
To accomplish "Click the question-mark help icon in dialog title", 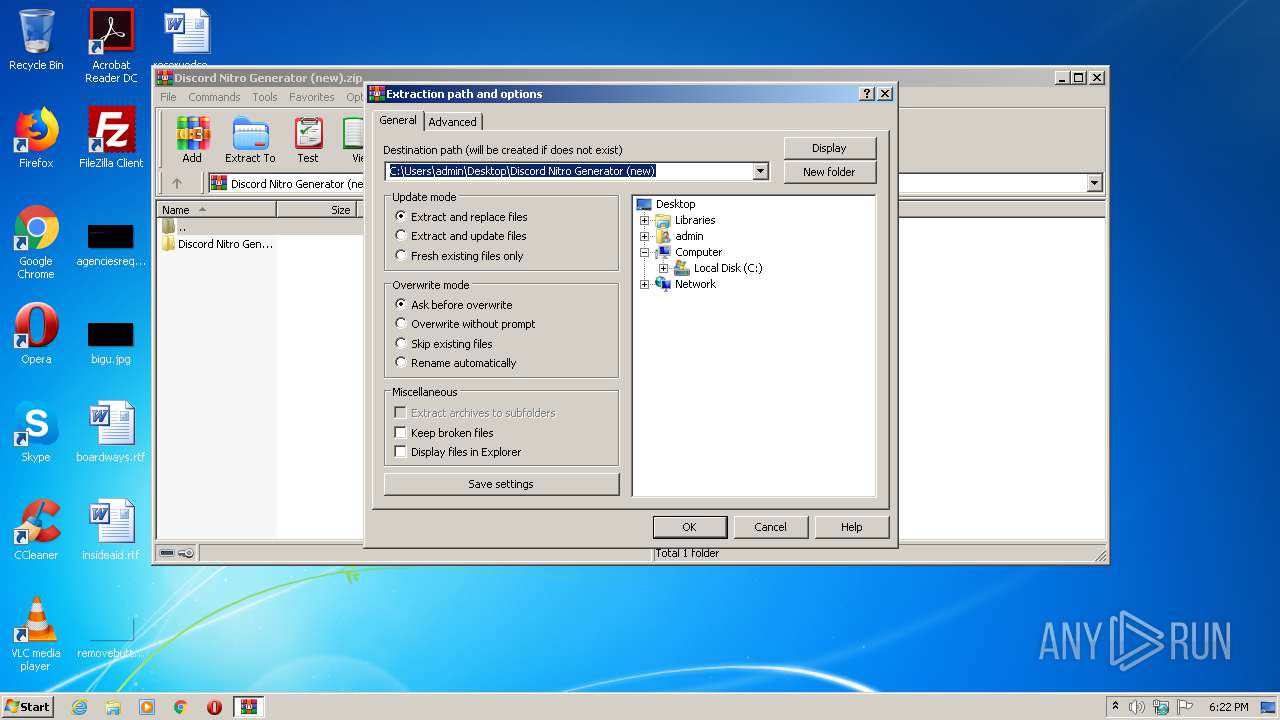I will click(866, 93).
